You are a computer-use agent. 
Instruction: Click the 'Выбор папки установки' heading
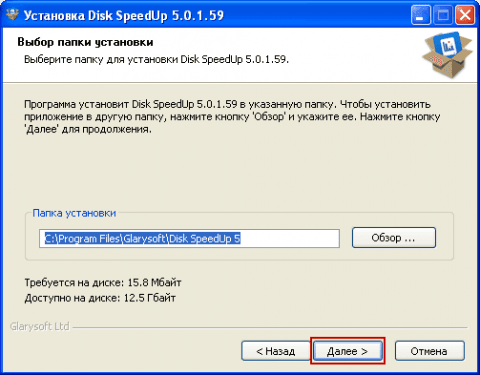(85, 42)
